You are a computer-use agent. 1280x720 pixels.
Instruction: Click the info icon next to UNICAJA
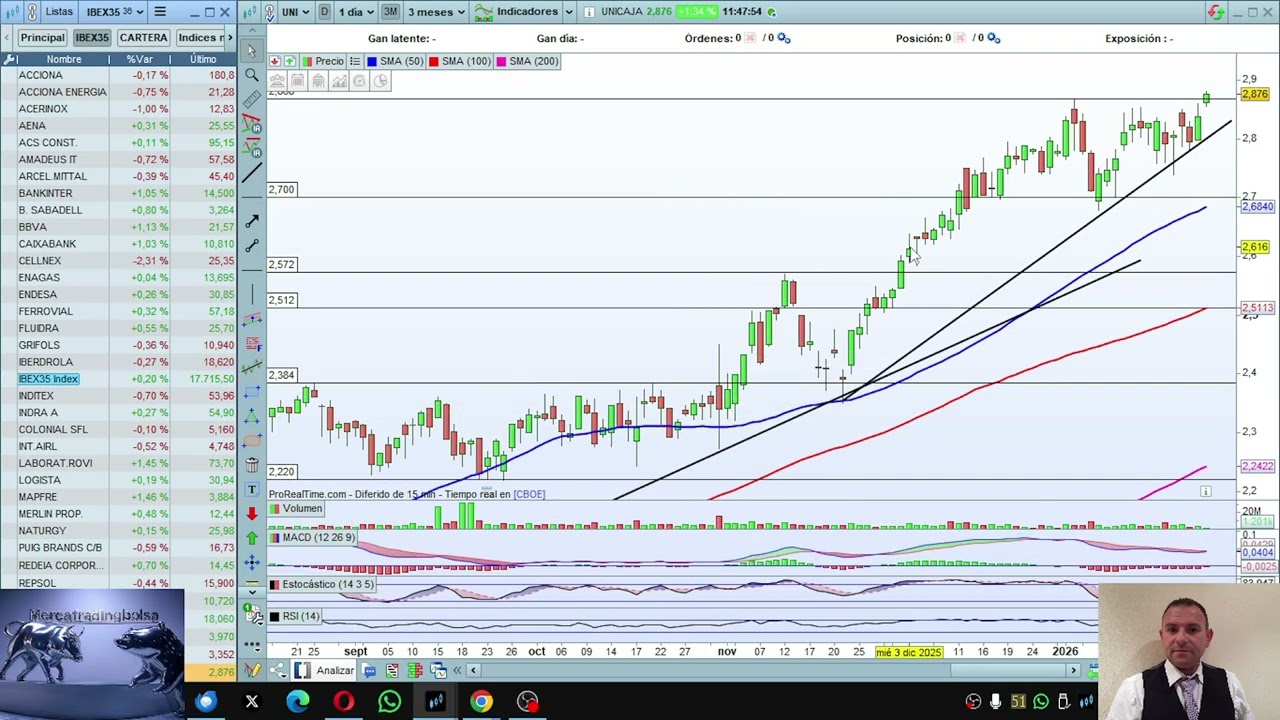pos(589,12)
